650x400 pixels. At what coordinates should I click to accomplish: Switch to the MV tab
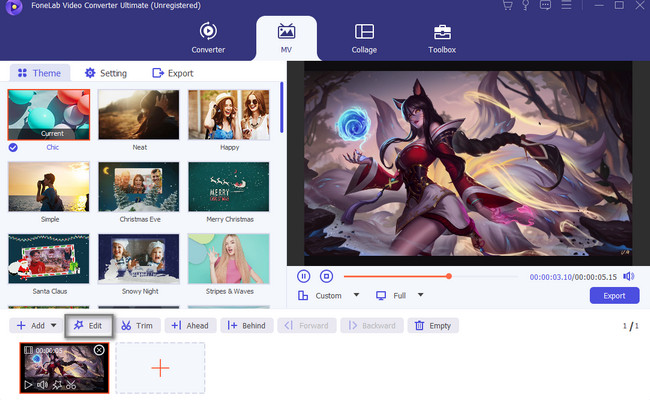tap(286, 38)
